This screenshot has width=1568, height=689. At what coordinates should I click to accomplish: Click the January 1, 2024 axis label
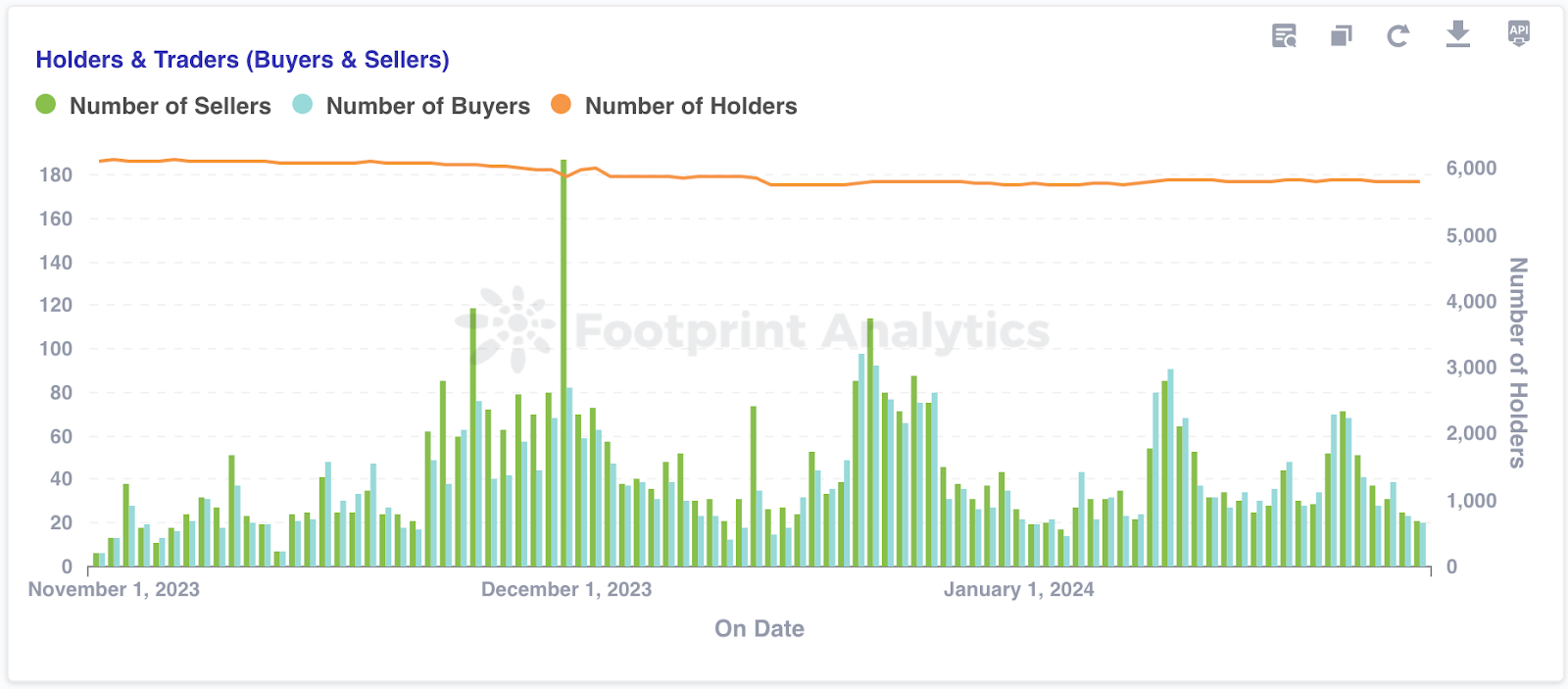(x=1018, y=589)
